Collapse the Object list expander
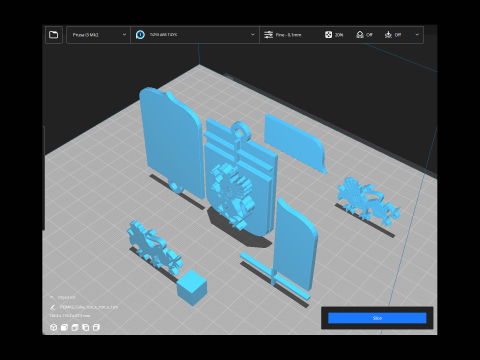480x360 pixels. pyautogui.click(x=52, y=297)
